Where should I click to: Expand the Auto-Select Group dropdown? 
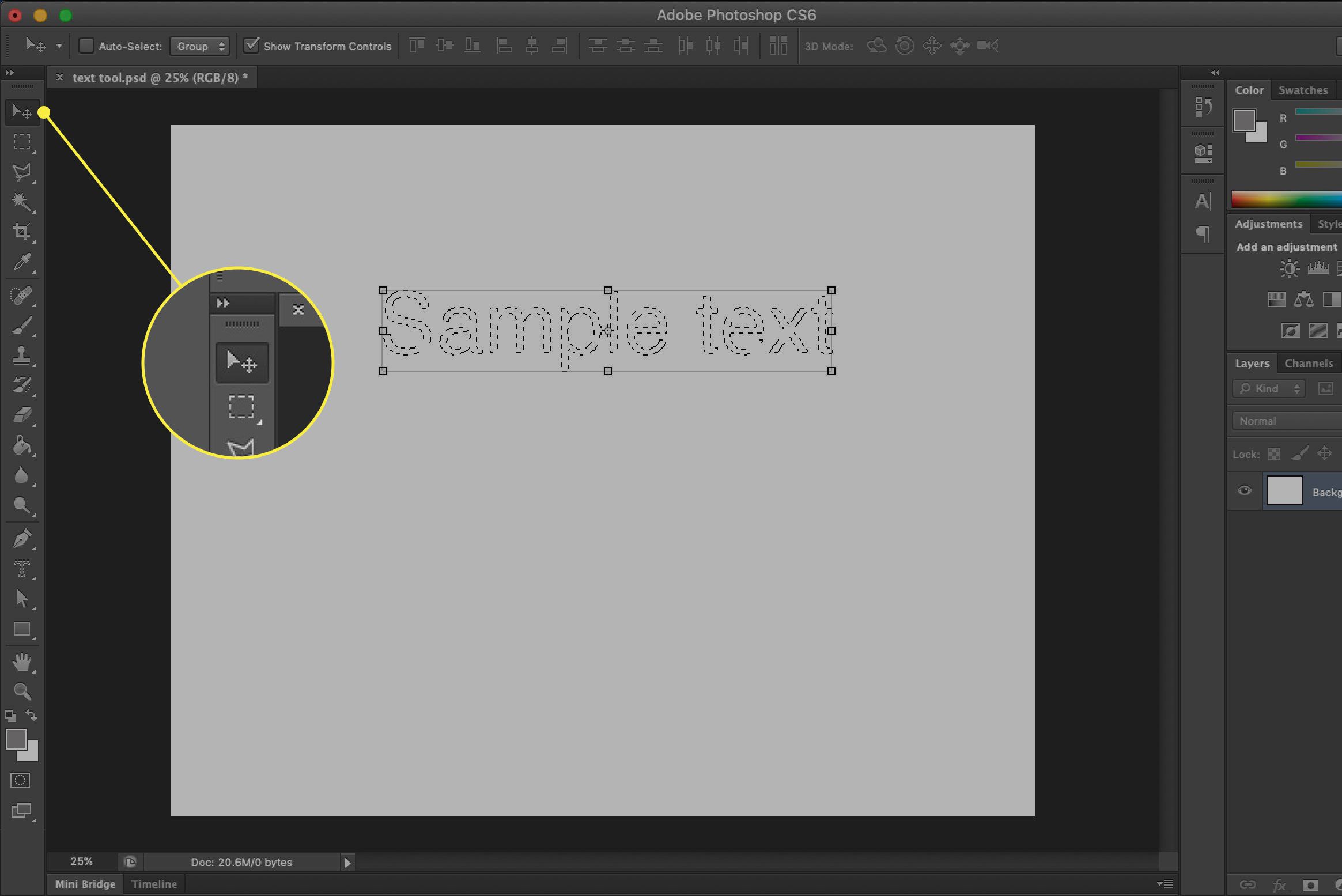point(196,46)
